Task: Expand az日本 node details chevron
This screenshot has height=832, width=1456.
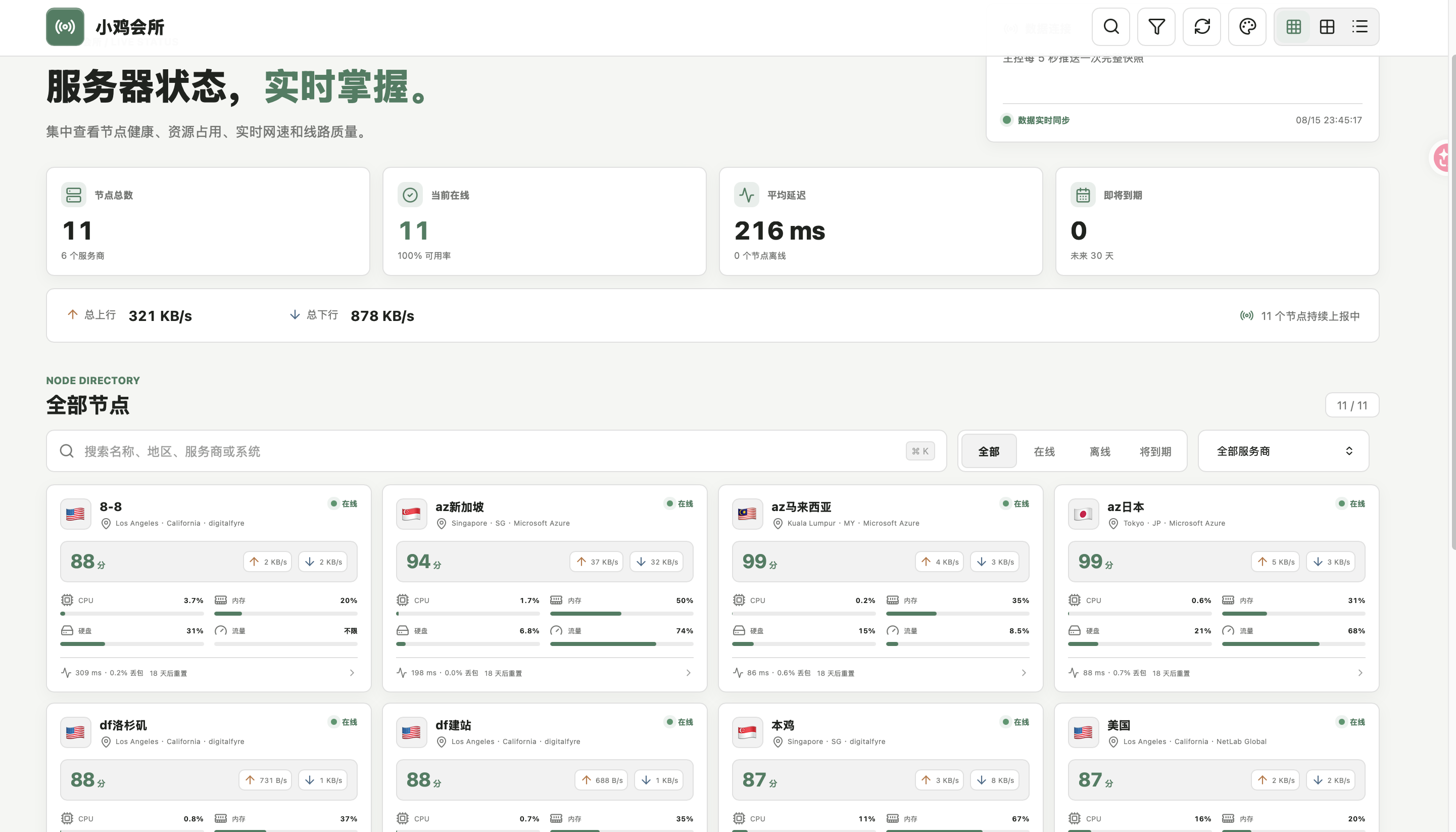Action: 1360,673
